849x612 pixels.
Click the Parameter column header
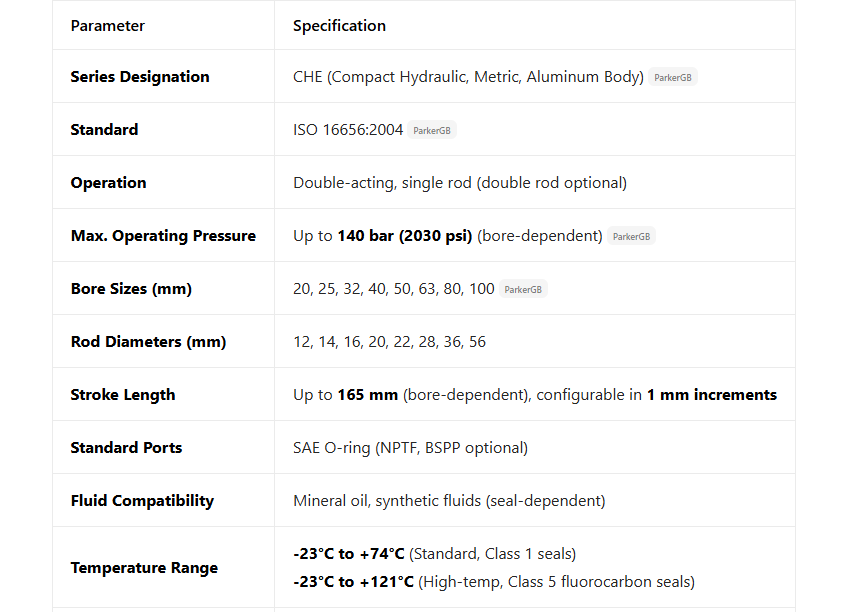coord(108,26)
